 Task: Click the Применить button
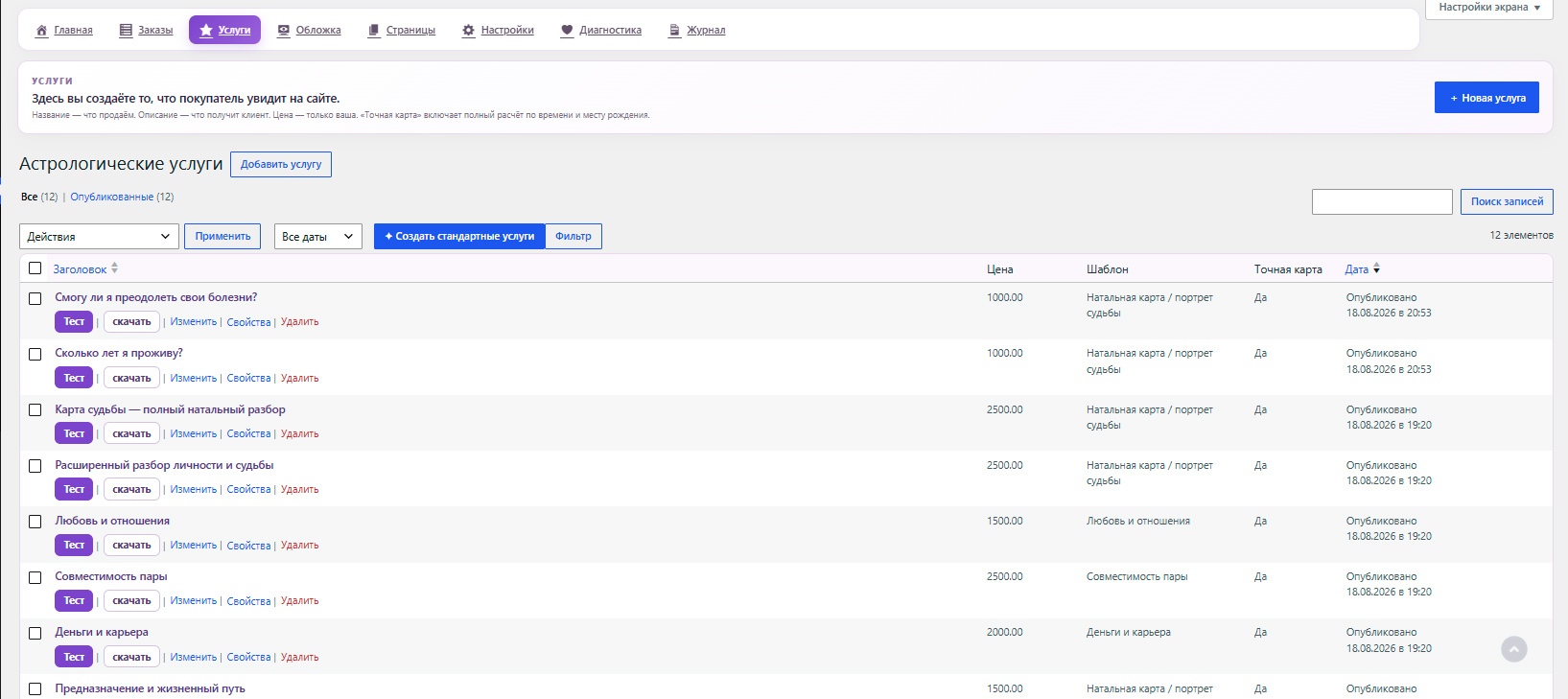[x=222, y=236]
